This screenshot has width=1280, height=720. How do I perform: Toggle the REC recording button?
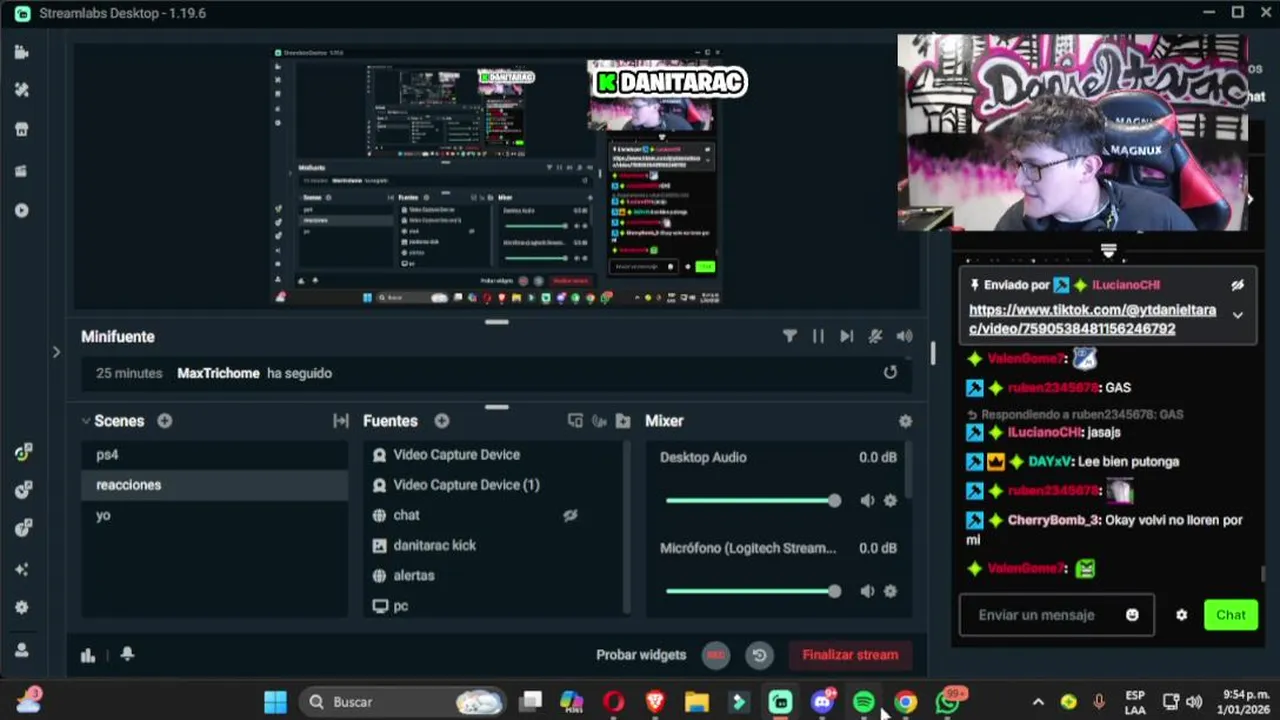[x=715, y=655]
